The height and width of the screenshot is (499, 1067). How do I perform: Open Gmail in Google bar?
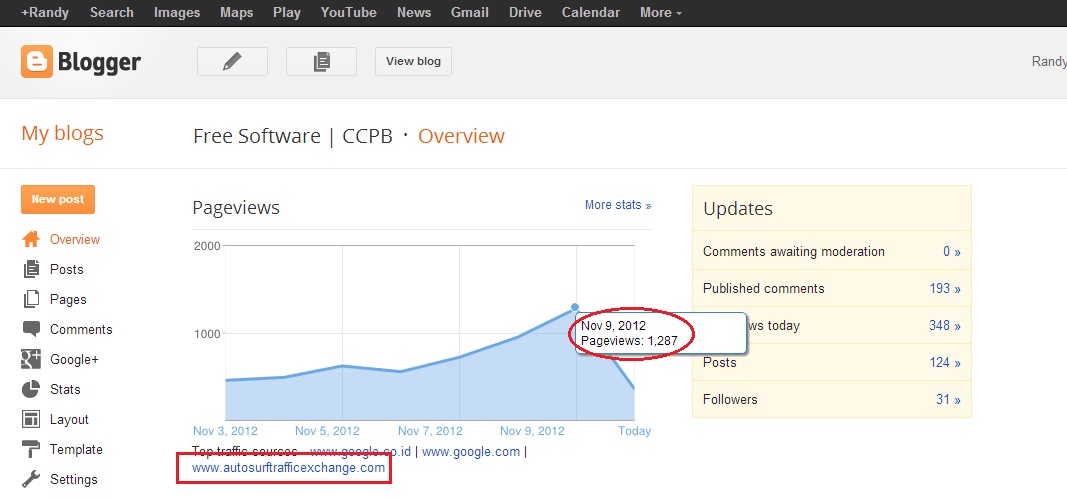click(470, 12)
